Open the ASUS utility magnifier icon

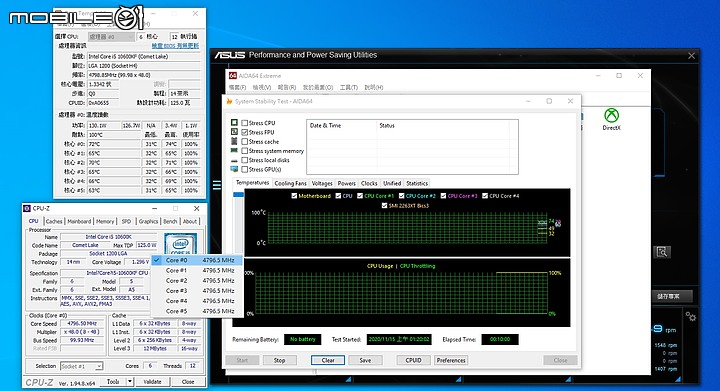coord(662,251)
